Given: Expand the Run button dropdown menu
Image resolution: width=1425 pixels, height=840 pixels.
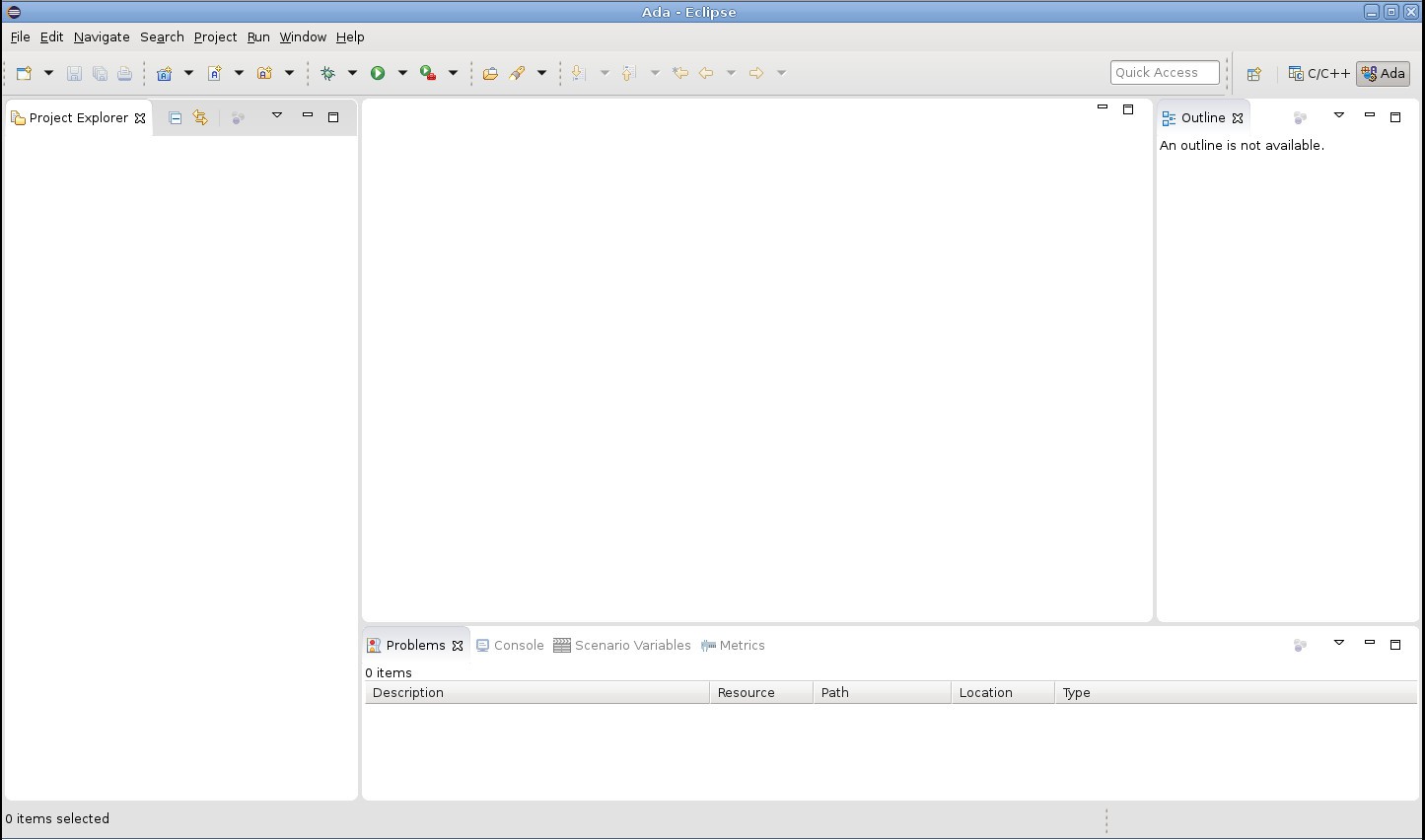Looking at the screenshot, I should point(403,72).
